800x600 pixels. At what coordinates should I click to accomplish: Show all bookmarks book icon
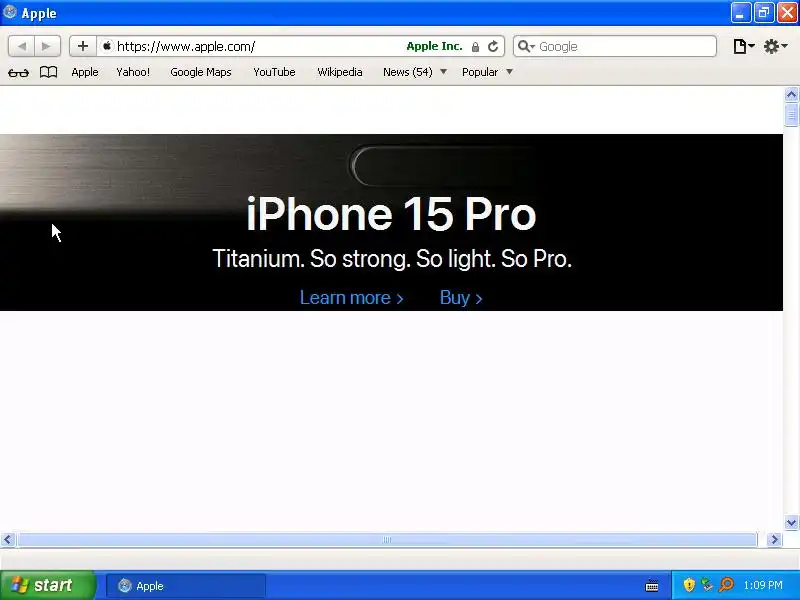click(48, 72)
